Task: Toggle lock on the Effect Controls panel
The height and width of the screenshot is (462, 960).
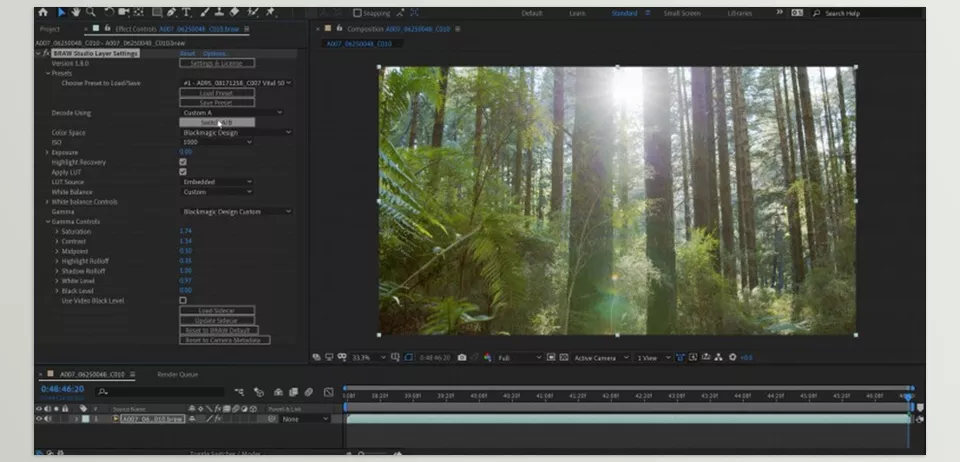Action: (x=107, y=28)
